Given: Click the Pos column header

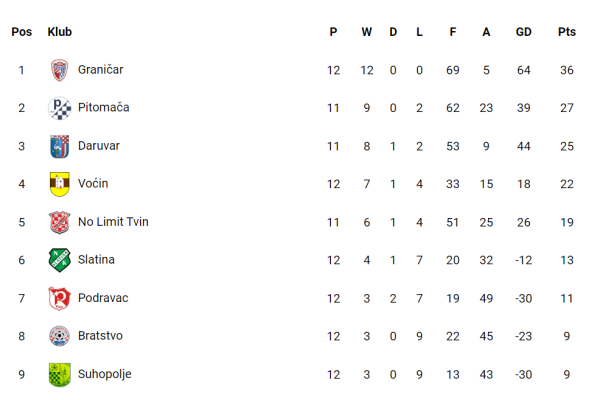Looking at the screenshot, I should 21,32.
